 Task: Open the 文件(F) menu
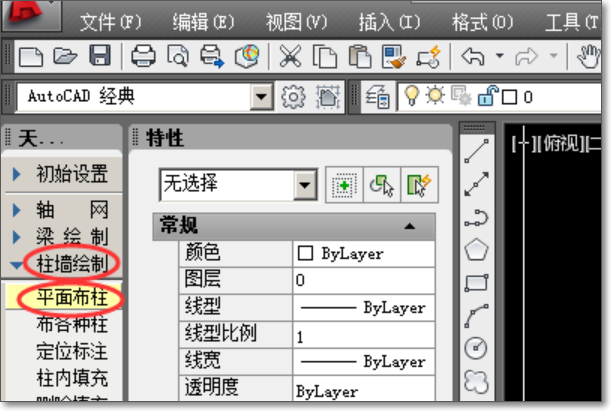(x=110, y=22)
